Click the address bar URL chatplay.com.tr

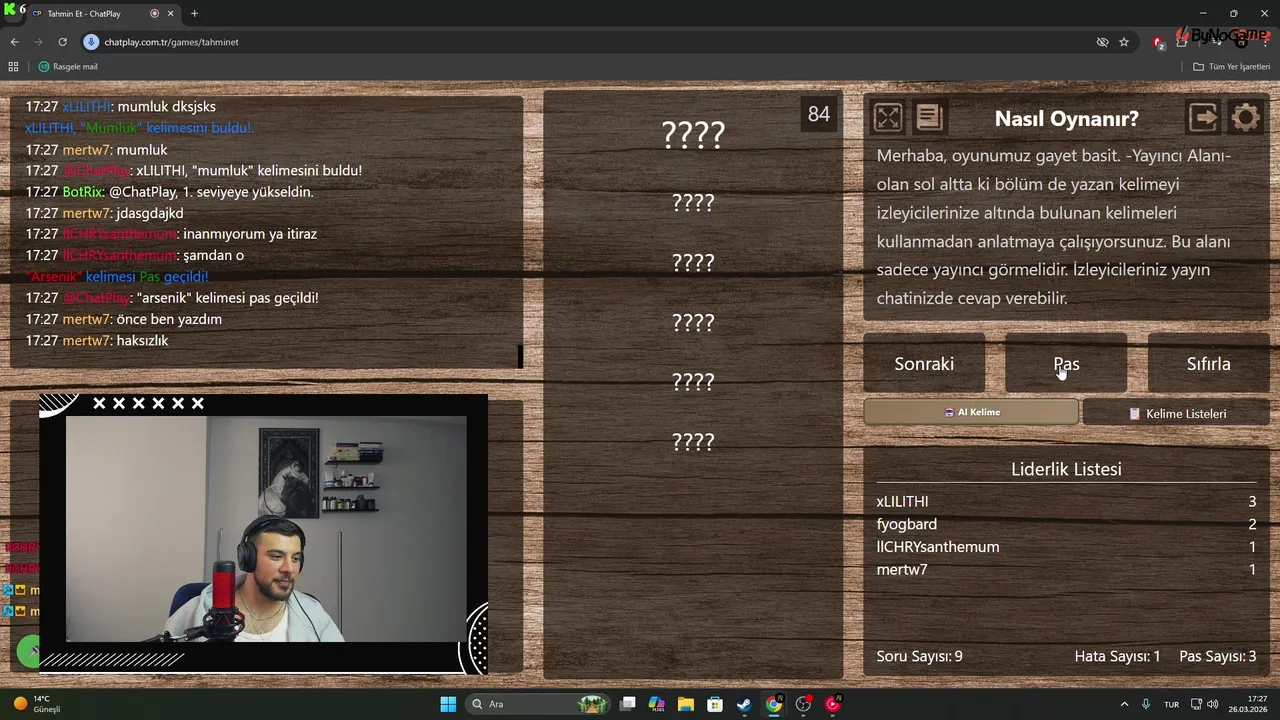tap(171, 42)
